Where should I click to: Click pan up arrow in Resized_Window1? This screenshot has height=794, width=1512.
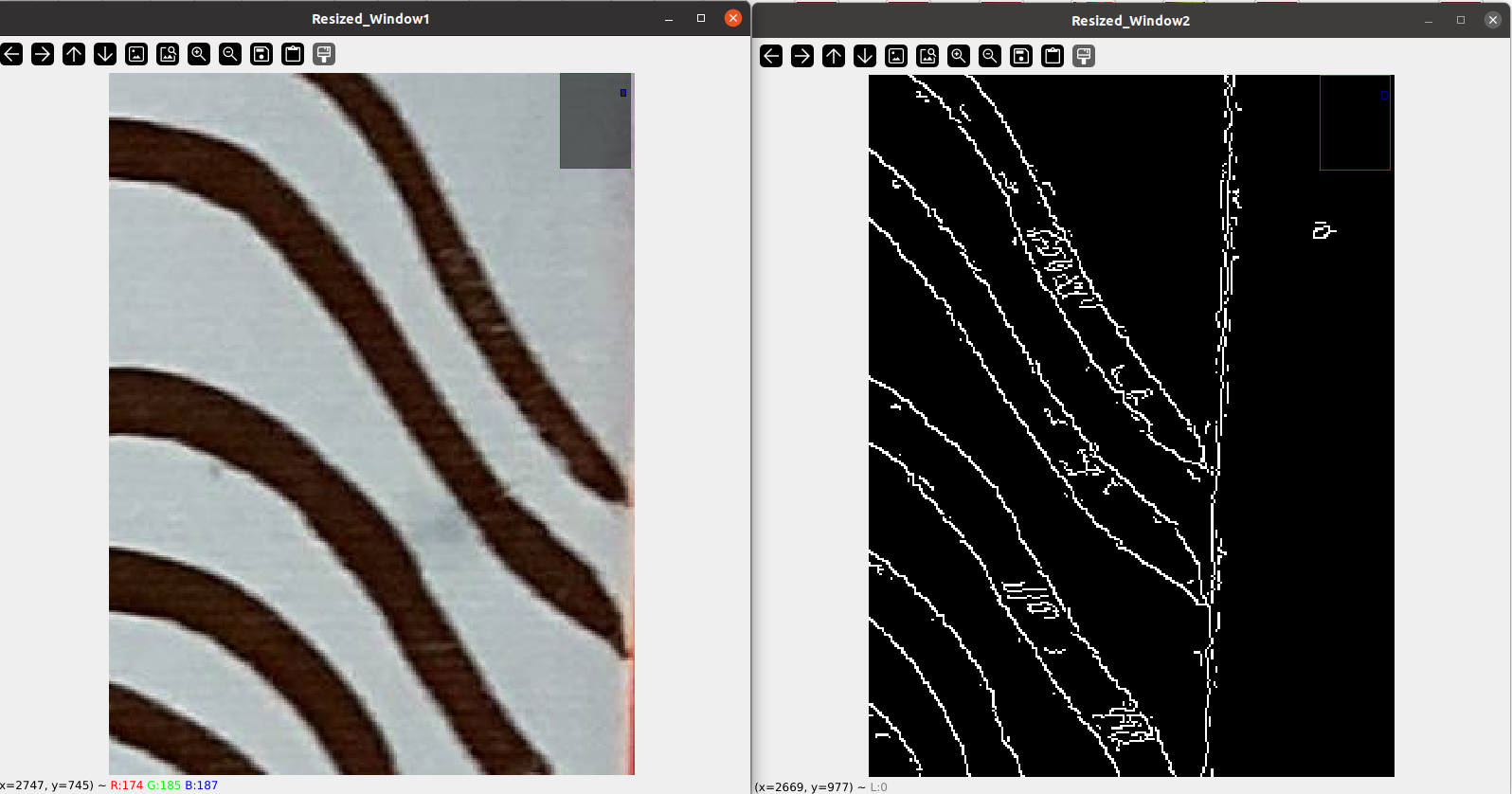(74, 54)
